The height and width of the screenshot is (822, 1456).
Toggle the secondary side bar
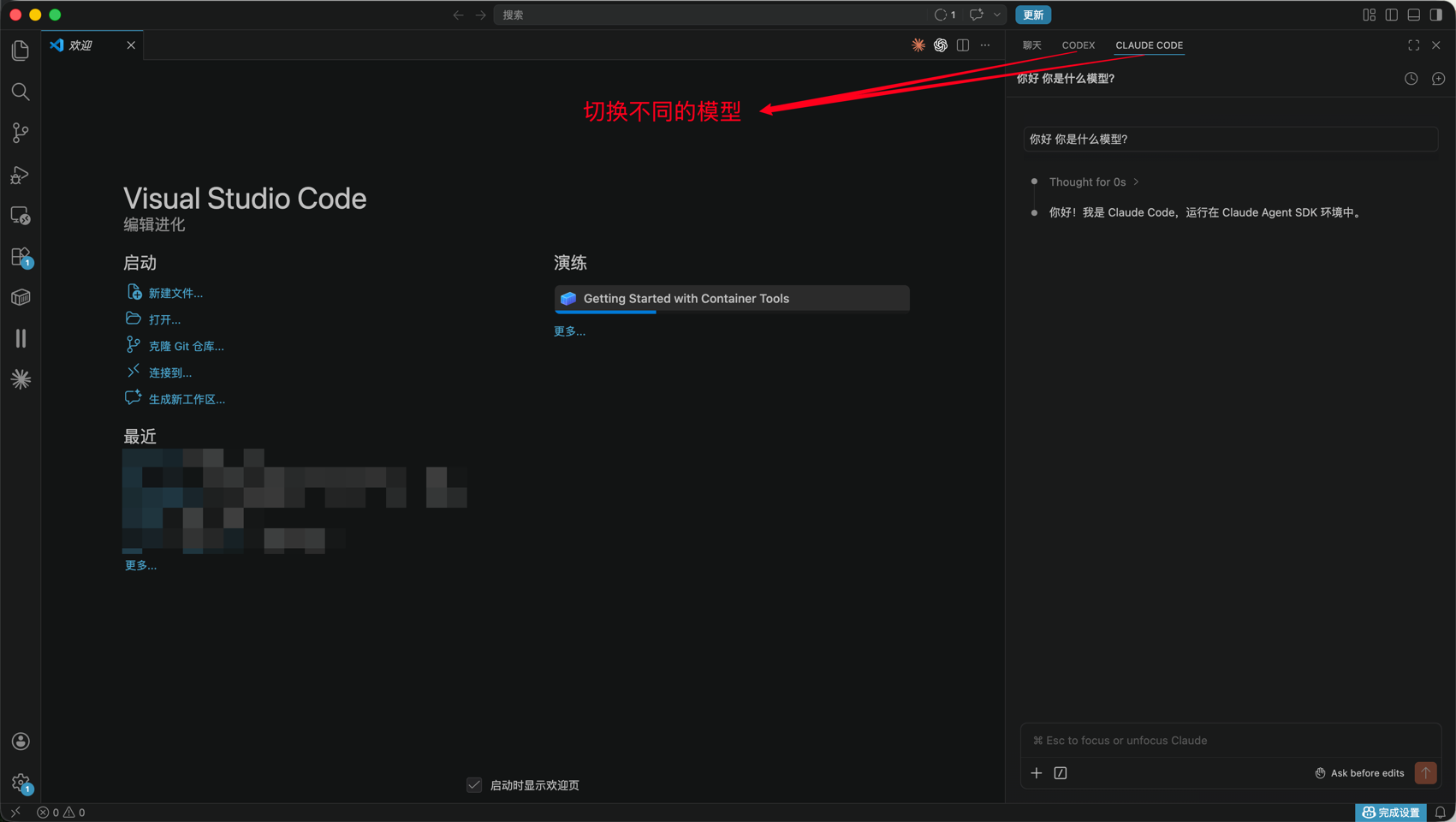(1436, 15)
